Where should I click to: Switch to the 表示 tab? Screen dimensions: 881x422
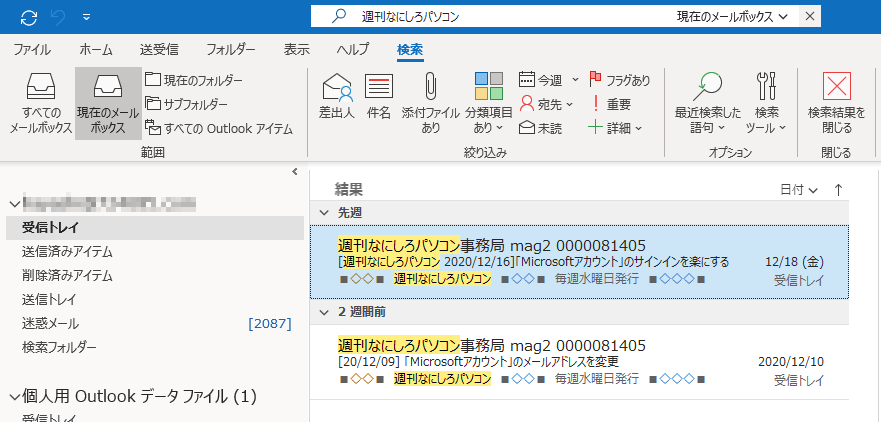[x=297, y=49]
